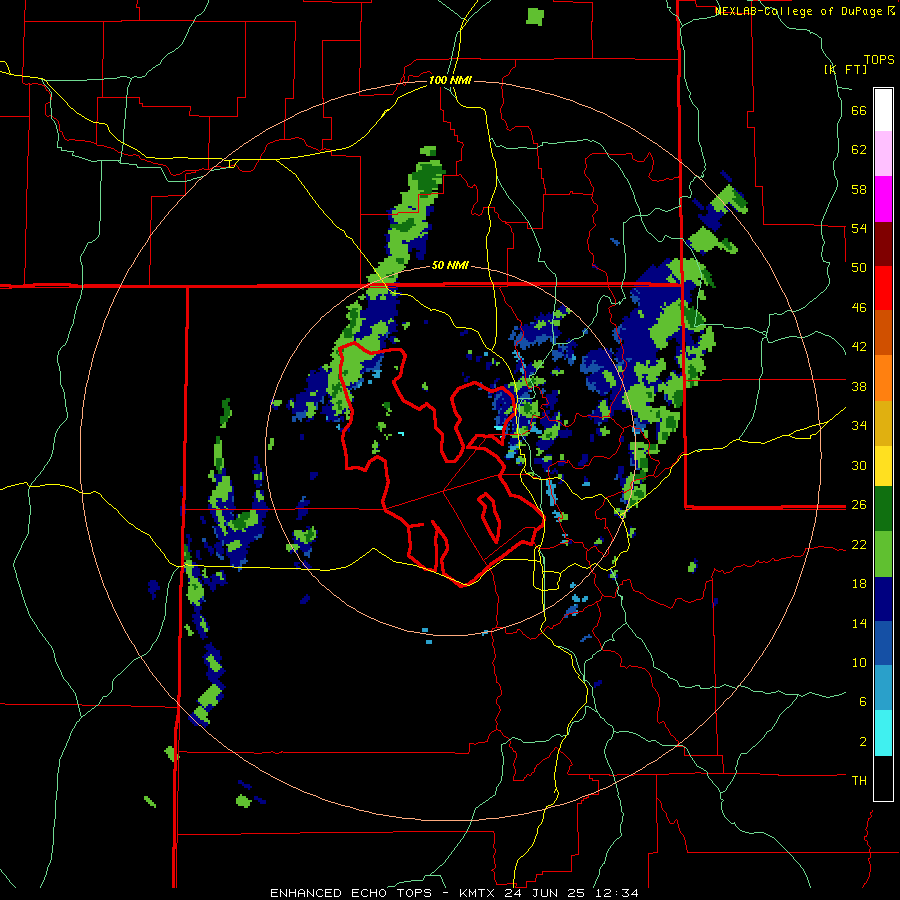Click the legend label 'TH'

(x=859, y=781)
